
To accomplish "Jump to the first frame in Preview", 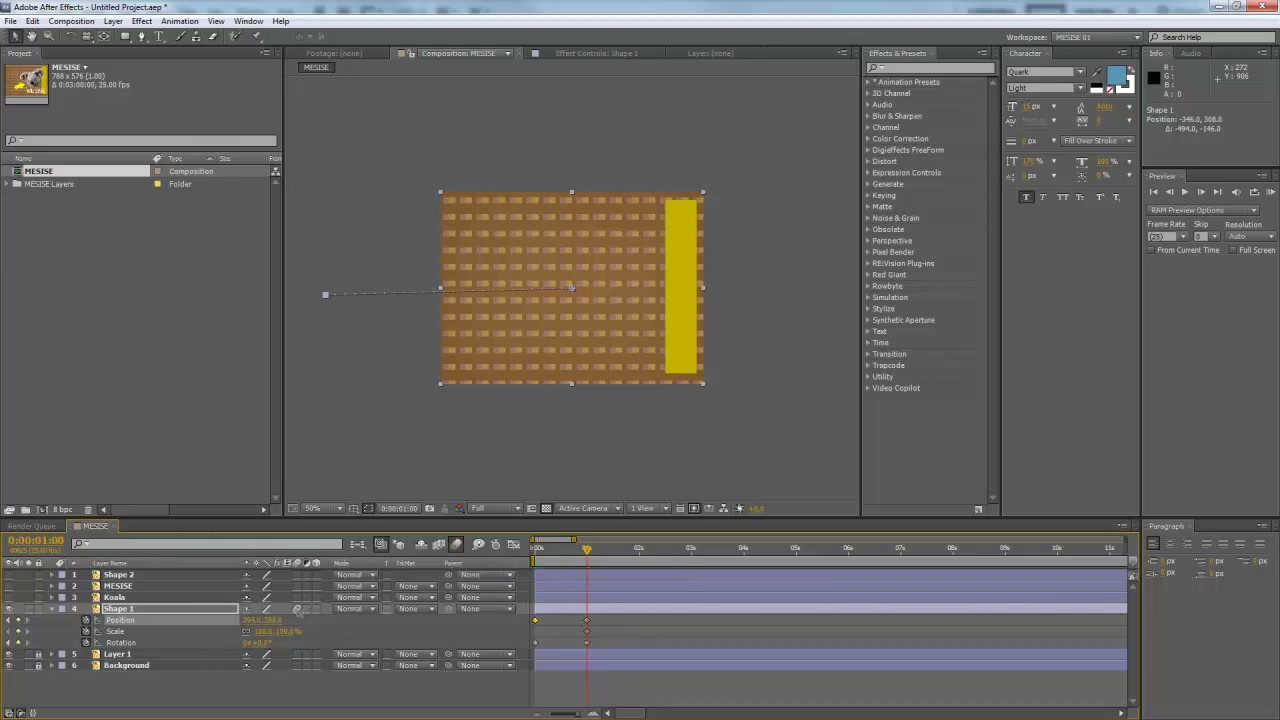I will pyautogui.click(x=1153, y=192).
